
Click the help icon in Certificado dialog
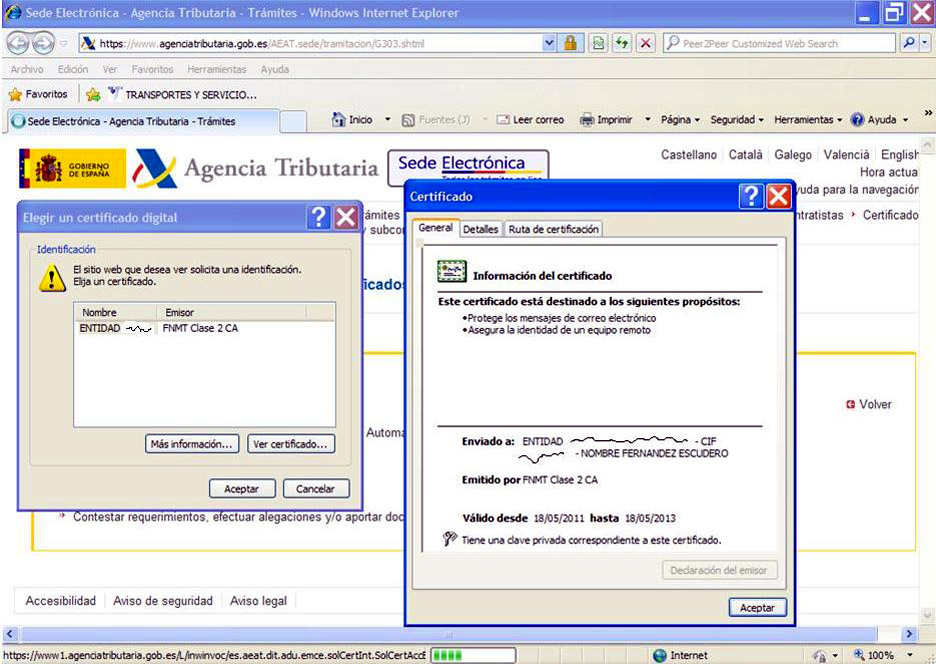751,196
